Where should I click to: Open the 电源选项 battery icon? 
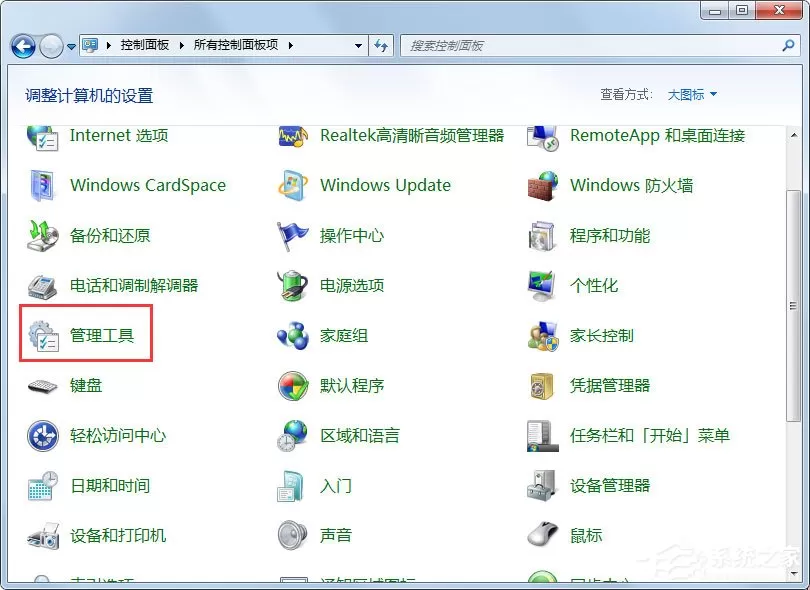[x=292, y=286]
